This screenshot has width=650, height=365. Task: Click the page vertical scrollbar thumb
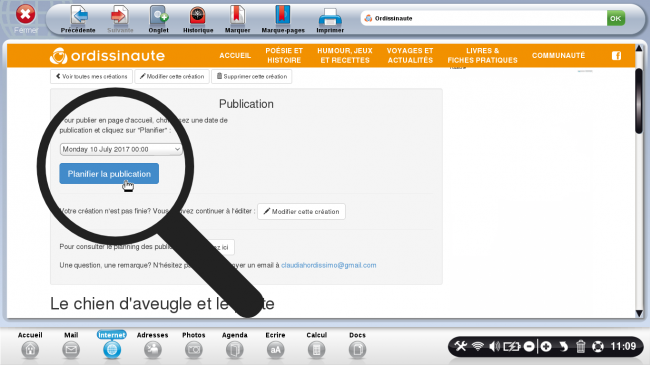pos(639,101)
